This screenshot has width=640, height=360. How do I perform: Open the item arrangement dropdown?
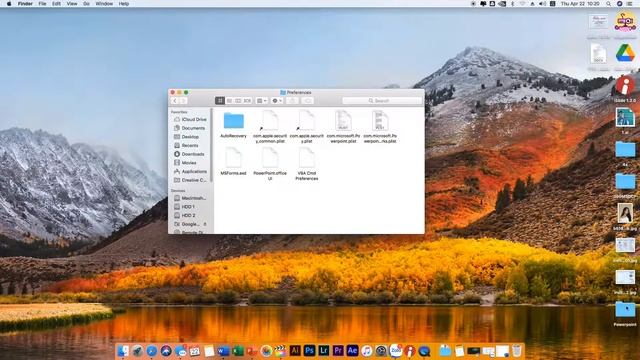(261, 101)
